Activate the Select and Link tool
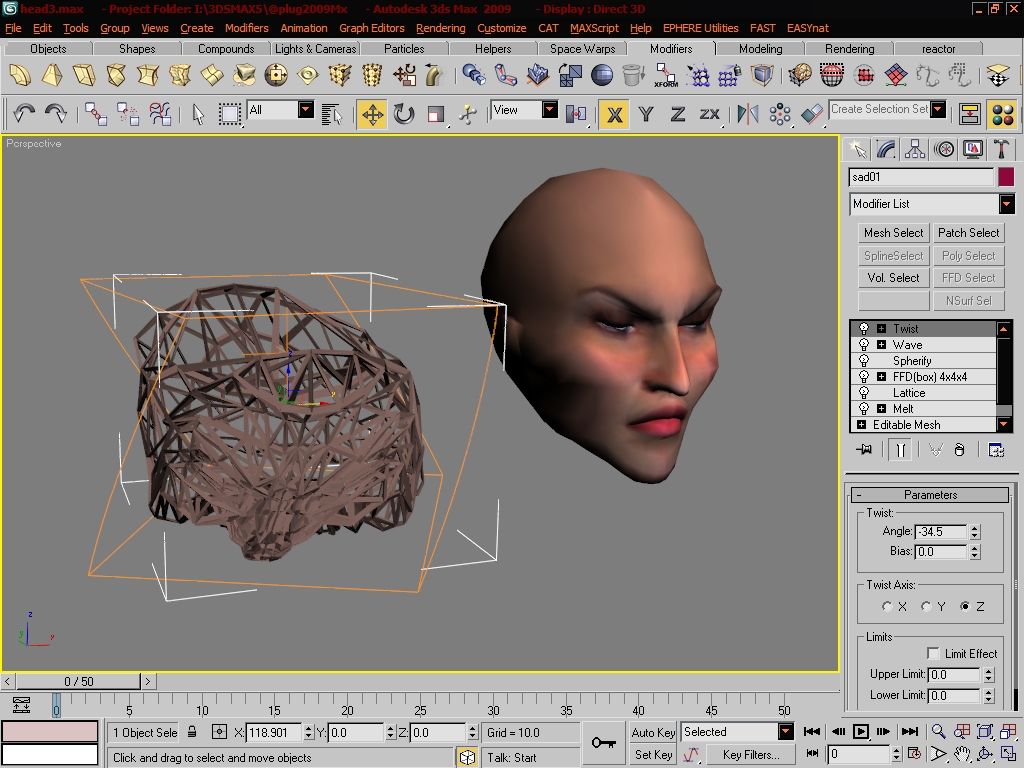This screenshot has width=1024, height=768. point(95,114)
